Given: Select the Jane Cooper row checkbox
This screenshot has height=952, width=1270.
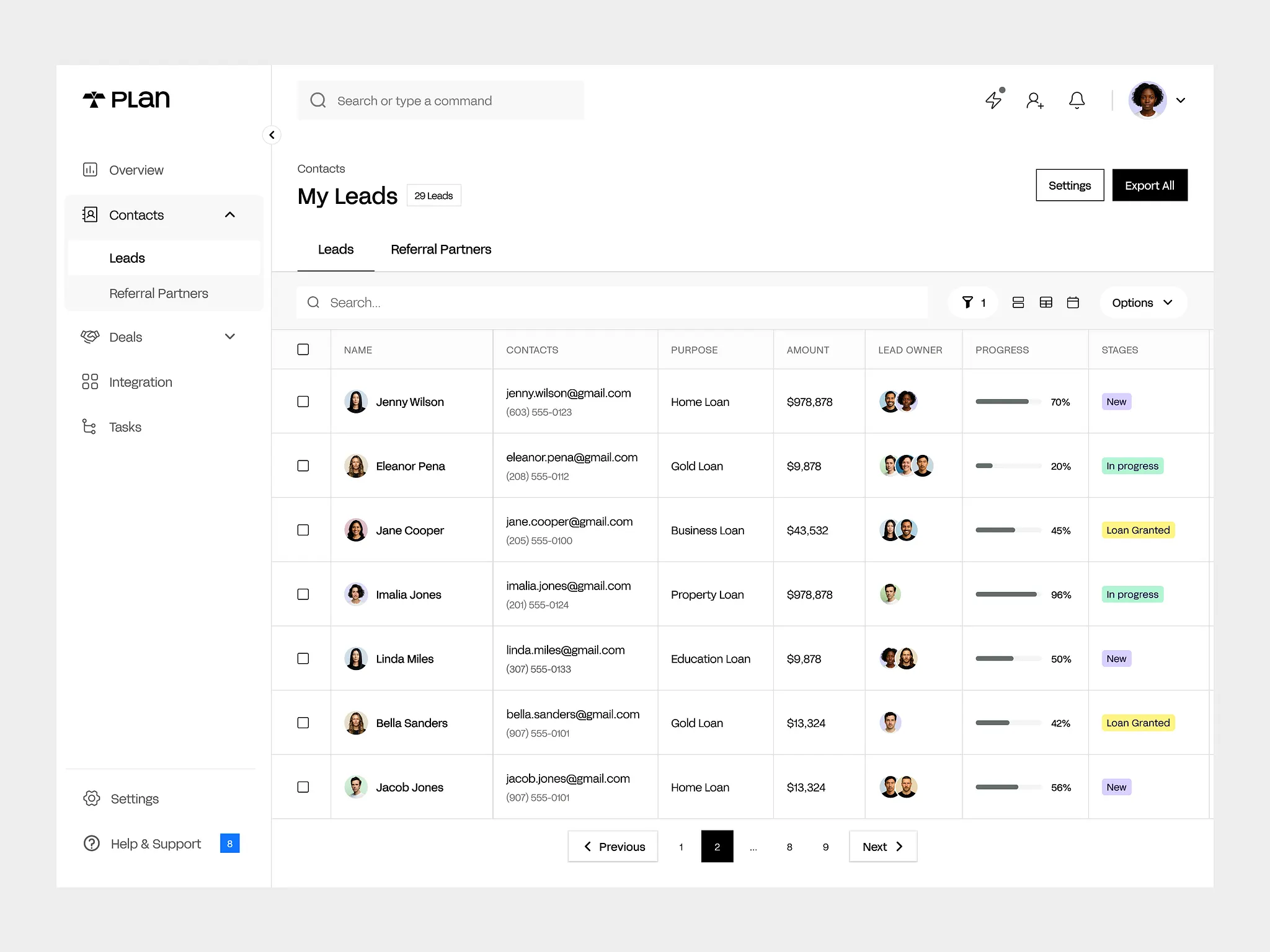Looking at the screenshot, I should point(303,530).
